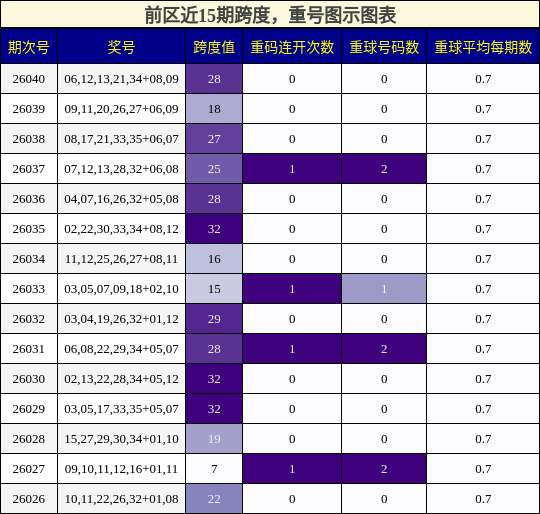Click 重码连开次数 value 1 in row 26031

tap(292, 349)
